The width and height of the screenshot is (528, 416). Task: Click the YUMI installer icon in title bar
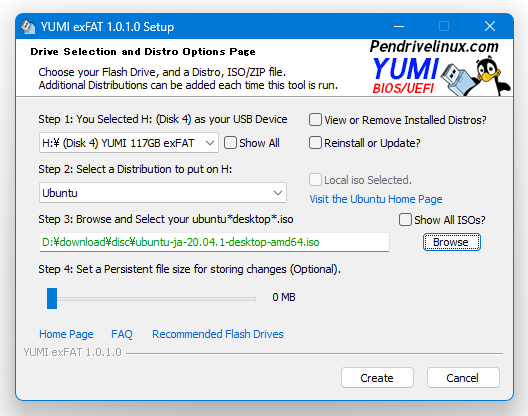[x=28, y=27]
